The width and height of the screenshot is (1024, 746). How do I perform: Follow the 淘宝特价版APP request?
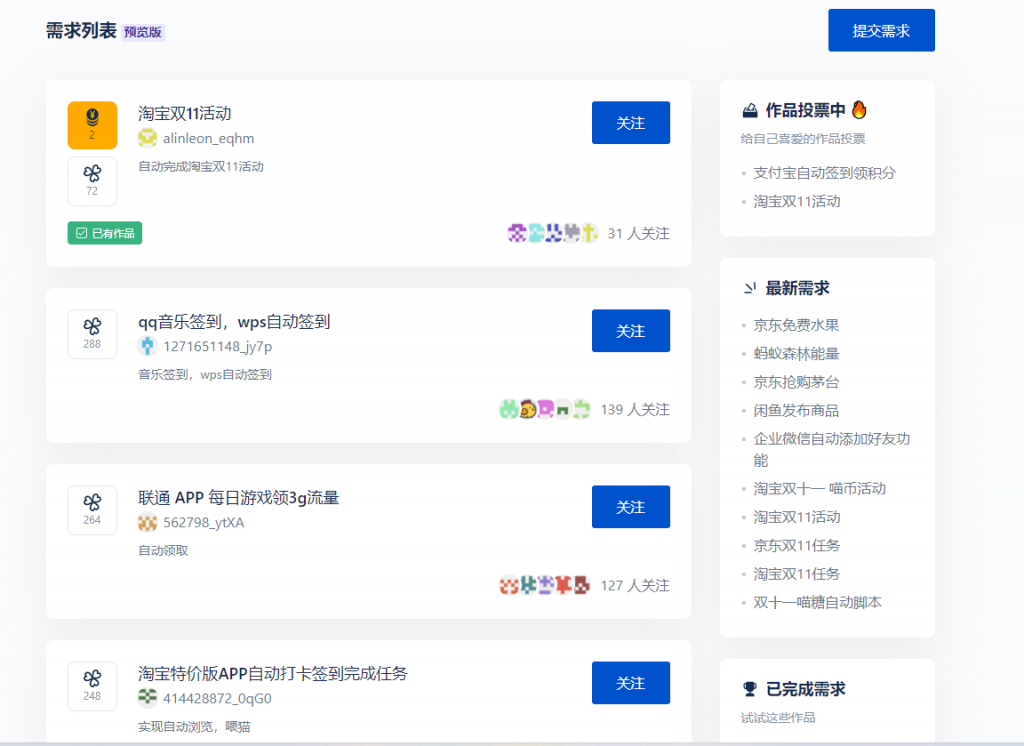point(630,683)
